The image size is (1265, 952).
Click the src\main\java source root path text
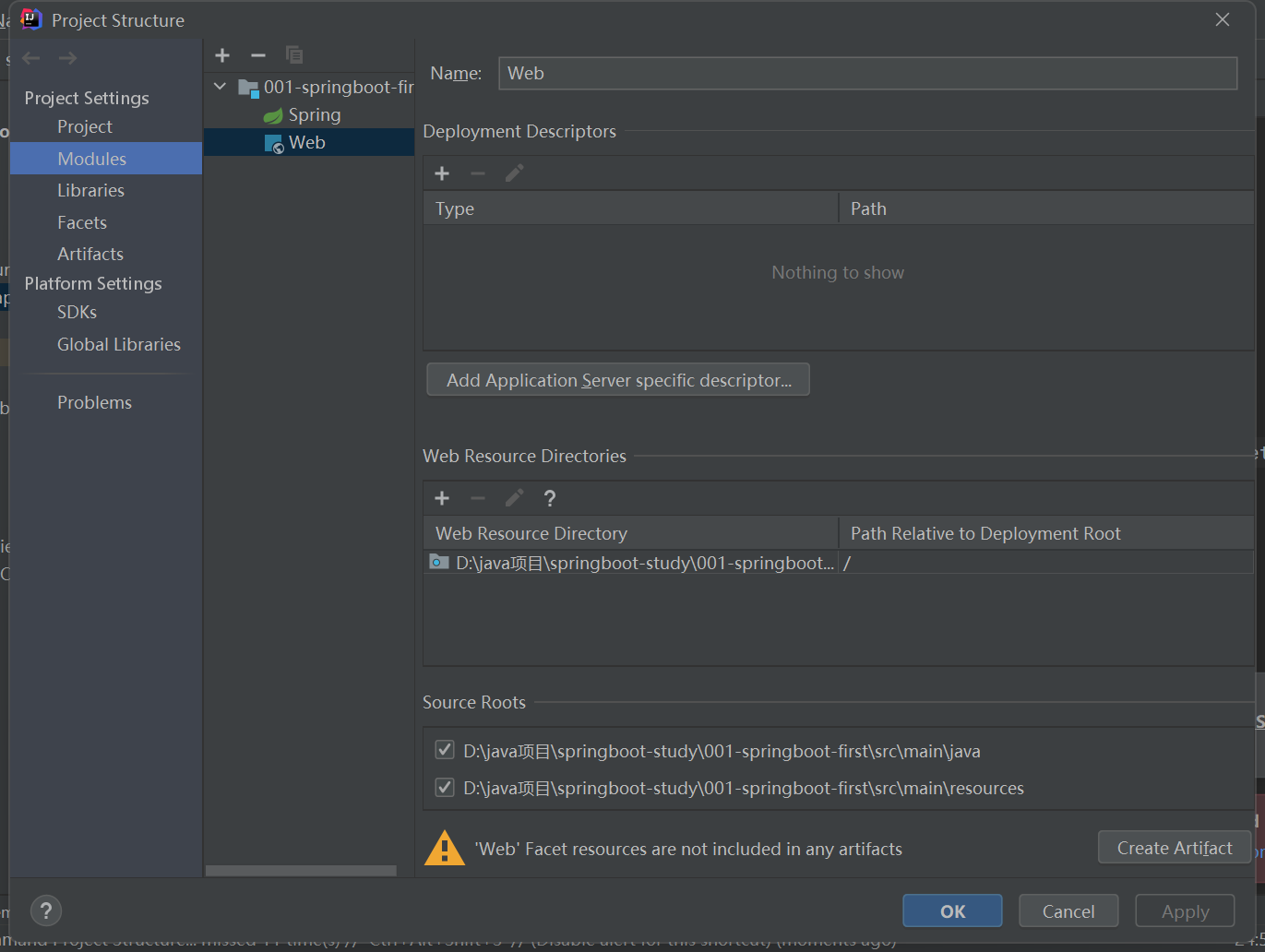(x=722, y=751)
